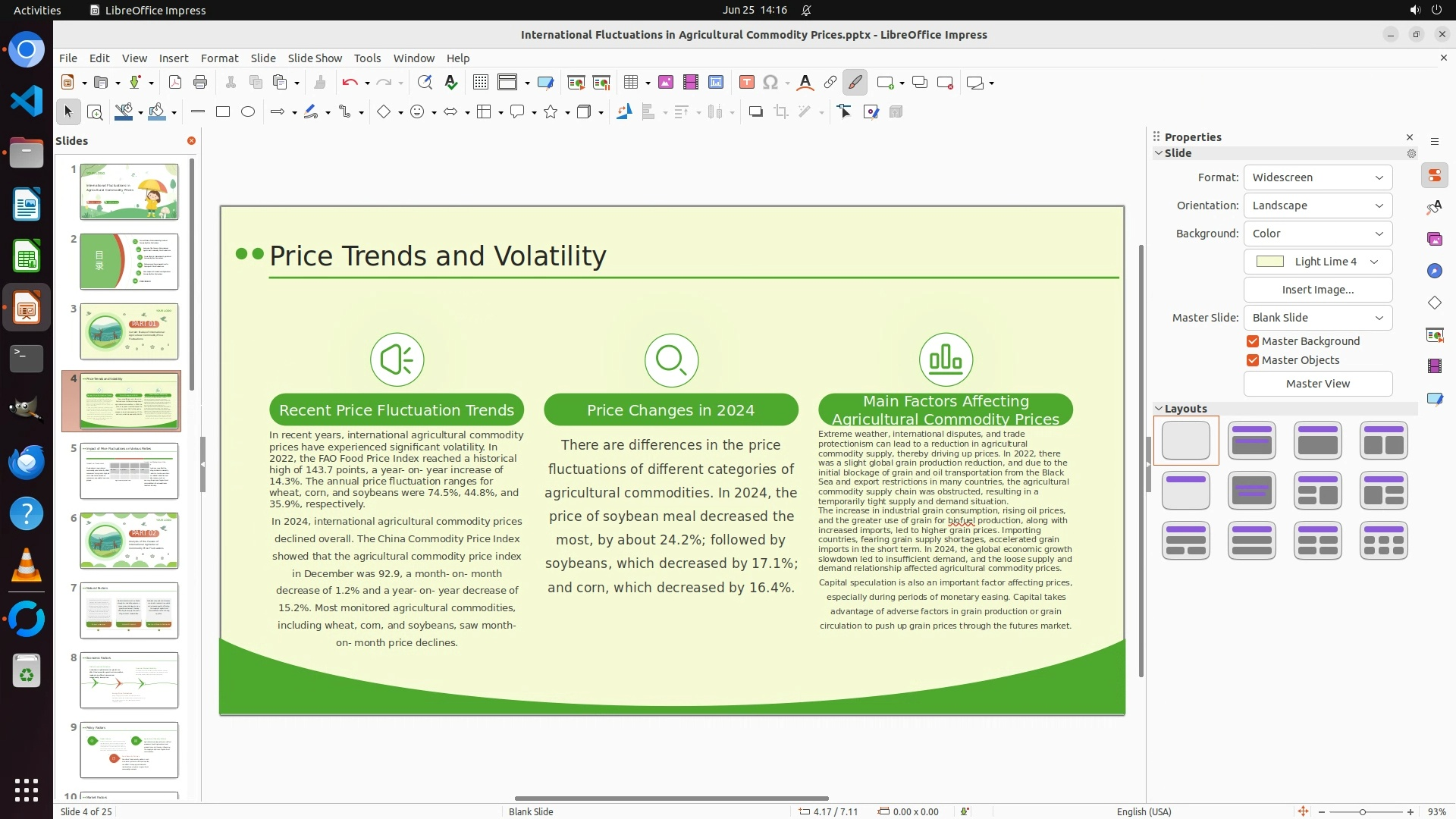The width and height of the screenshot is (1456, 819).
Task: Click the Insert Text Box icon
Action: point(746,83)
